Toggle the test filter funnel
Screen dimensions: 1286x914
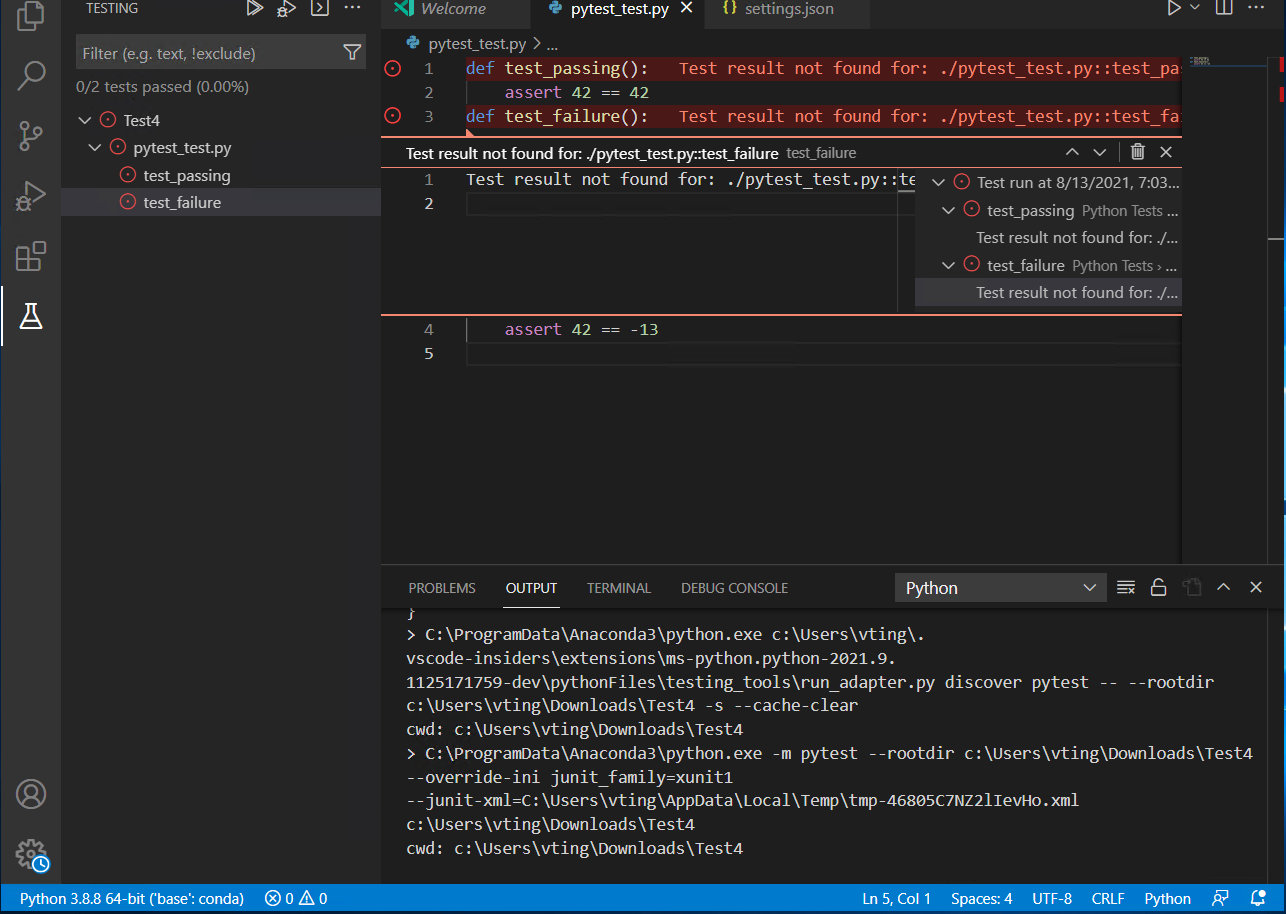click(x=352, y=50)
